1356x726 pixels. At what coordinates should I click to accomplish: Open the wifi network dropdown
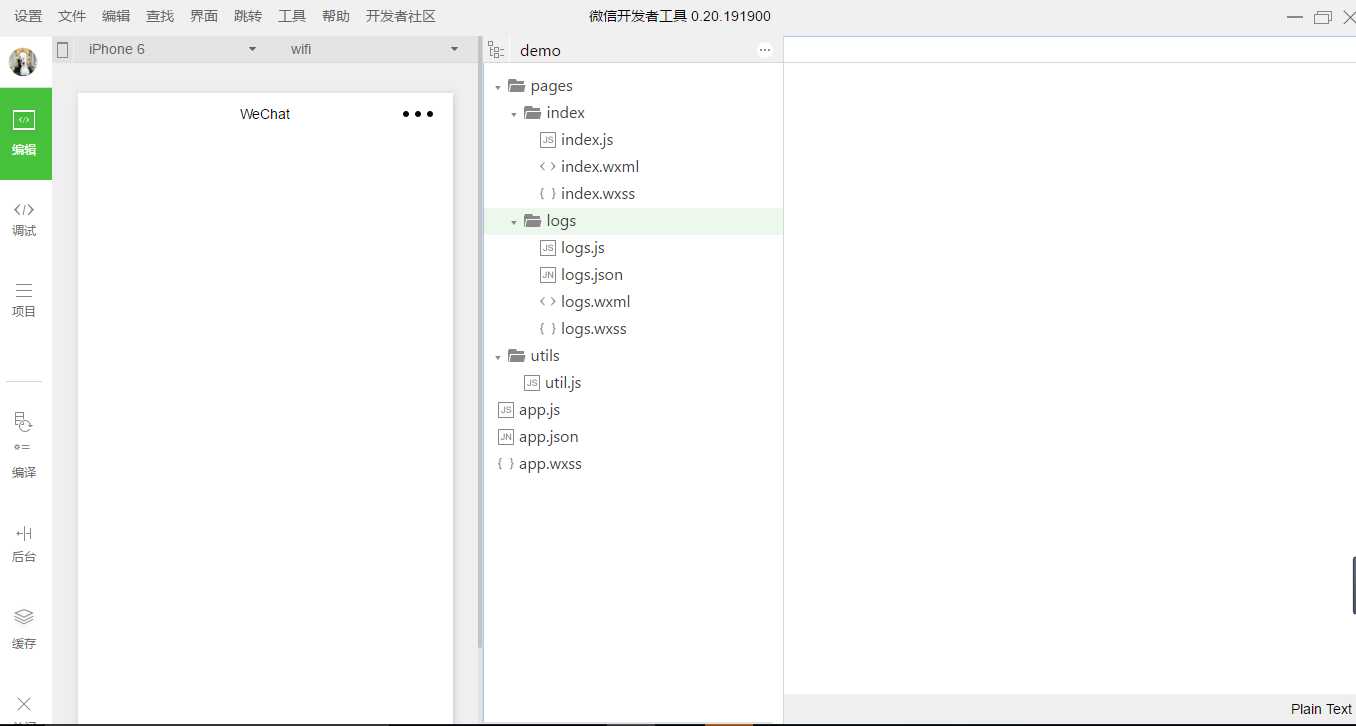[x=374, y=49]
